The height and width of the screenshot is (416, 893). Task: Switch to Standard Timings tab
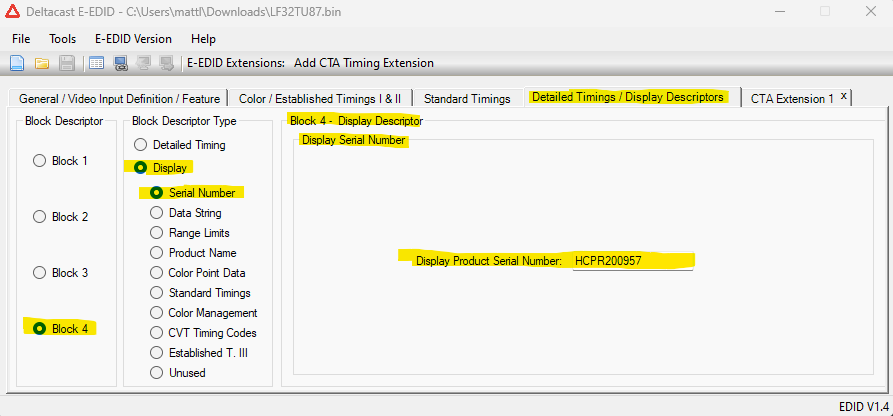click(x=467, y=99)
